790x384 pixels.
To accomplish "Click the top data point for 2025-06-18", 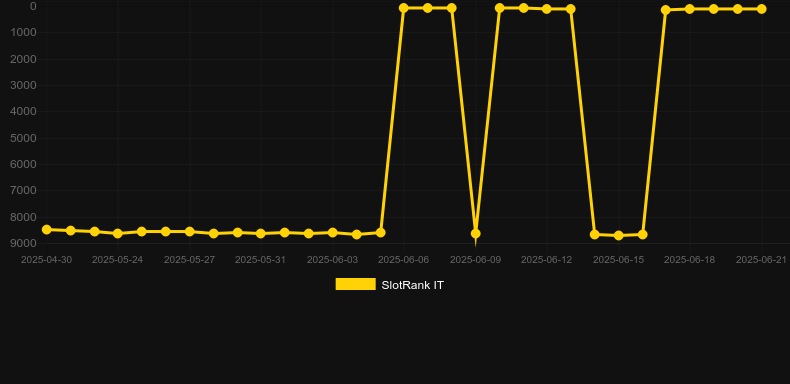I will pos(690,9).
